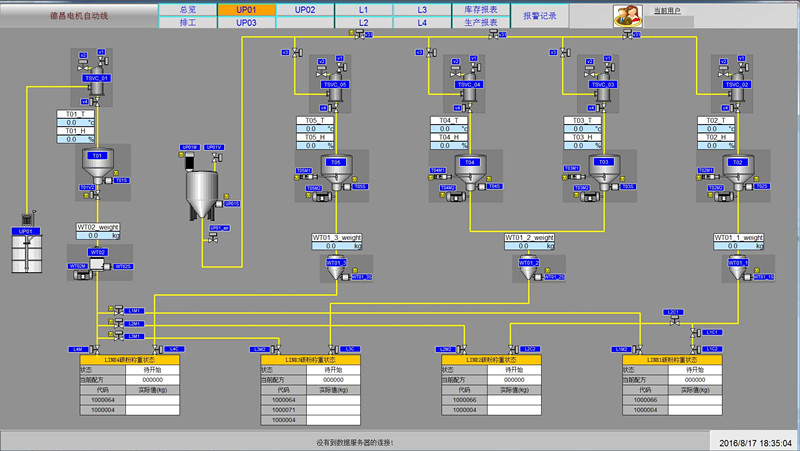The image size is (800, 451).
Task: Open the 库存报表 inventory report
Action: (x=482, y=9)
